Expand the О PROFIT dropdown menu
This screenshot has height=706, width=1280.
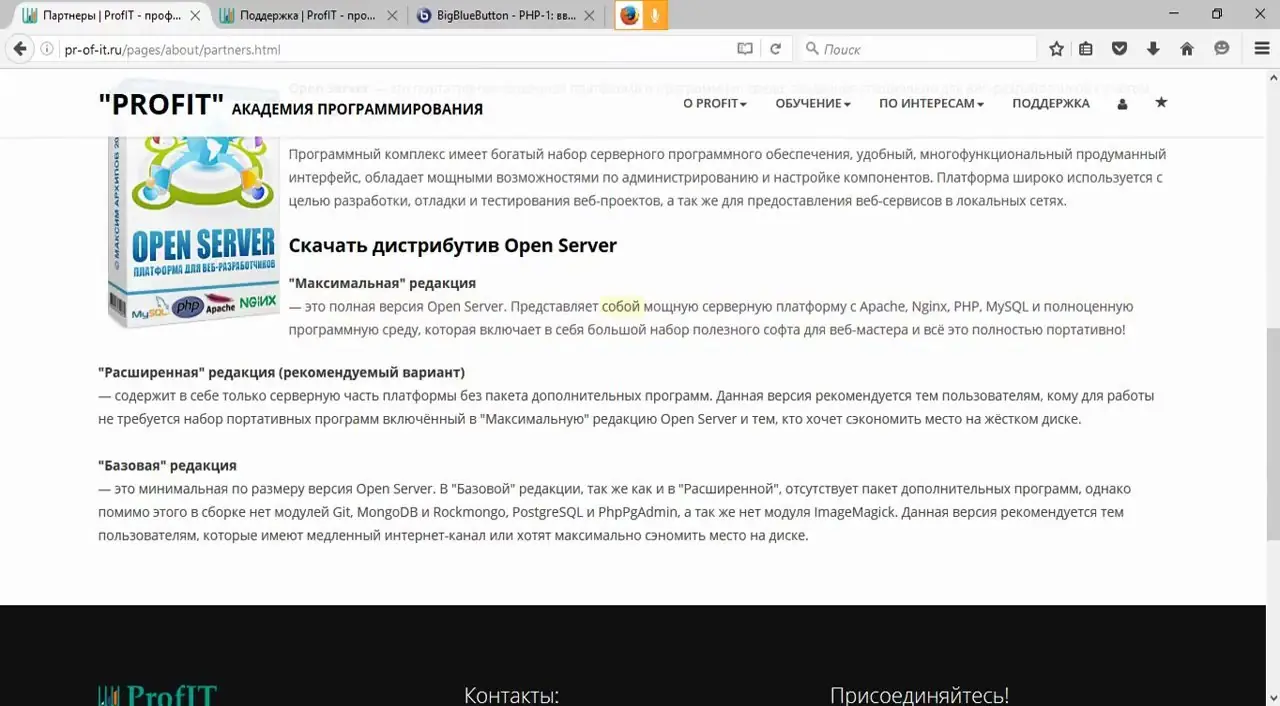(x=715, y=103)
